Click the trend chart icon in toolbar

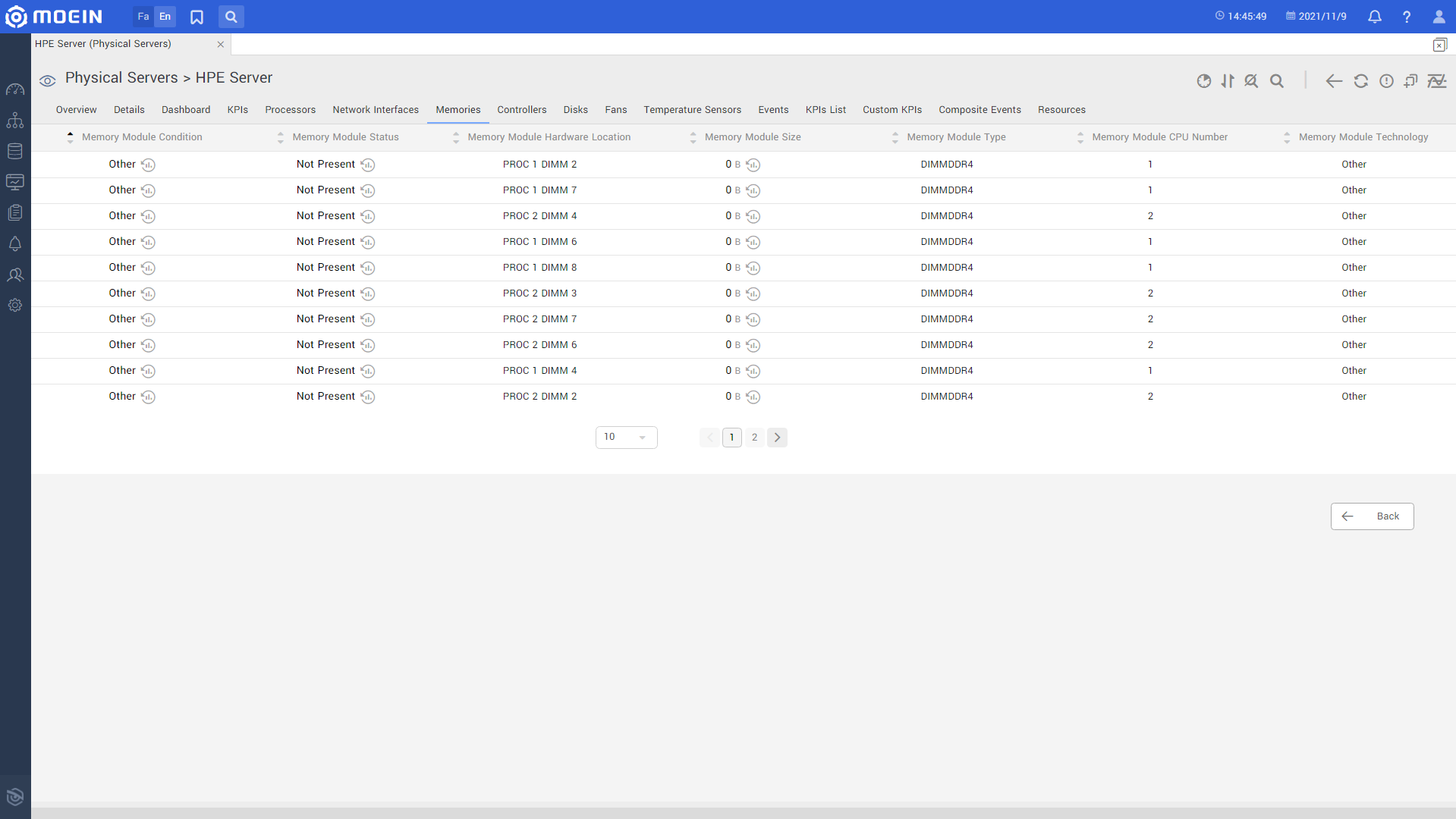tap(1437, 81)
